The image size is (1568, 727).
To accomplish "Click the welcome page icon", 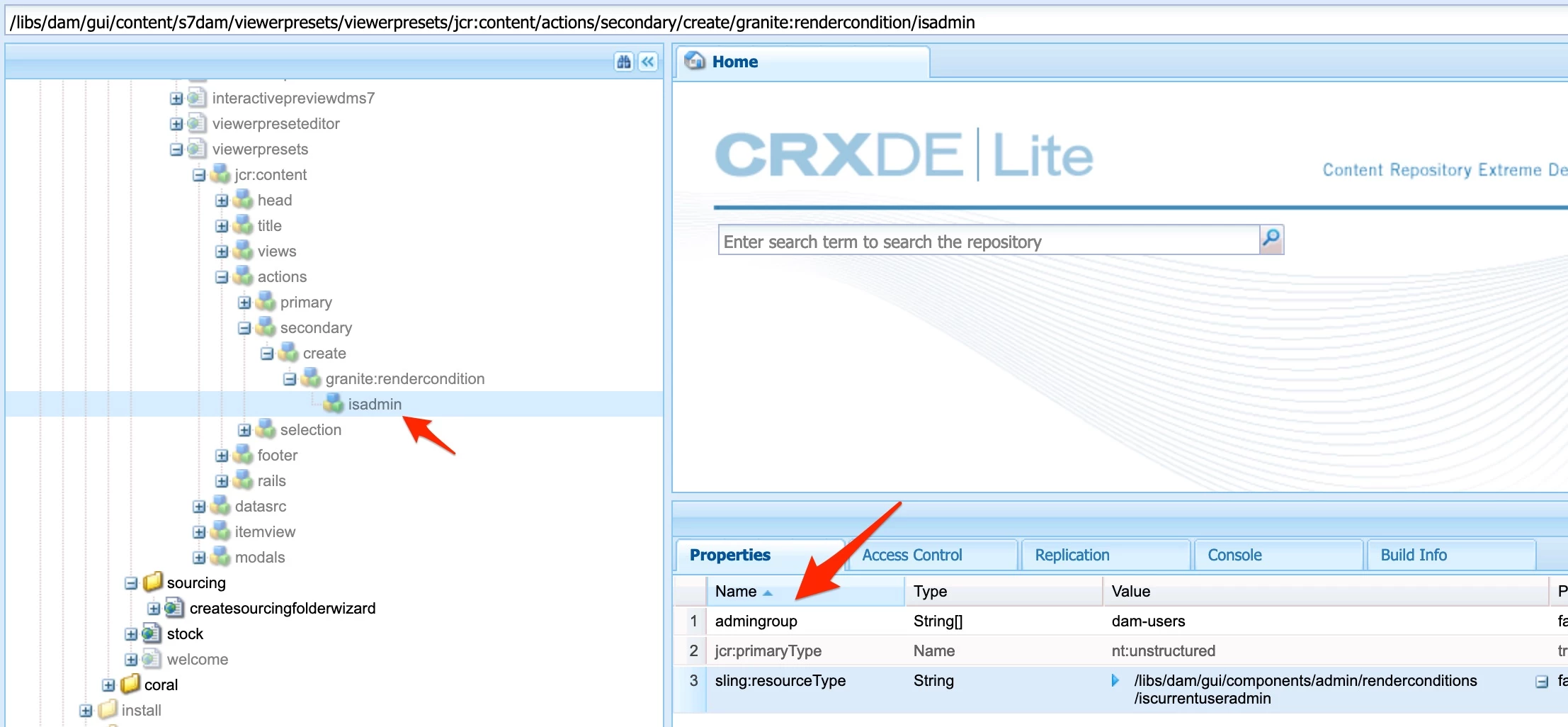I will (x=152, y=659).
